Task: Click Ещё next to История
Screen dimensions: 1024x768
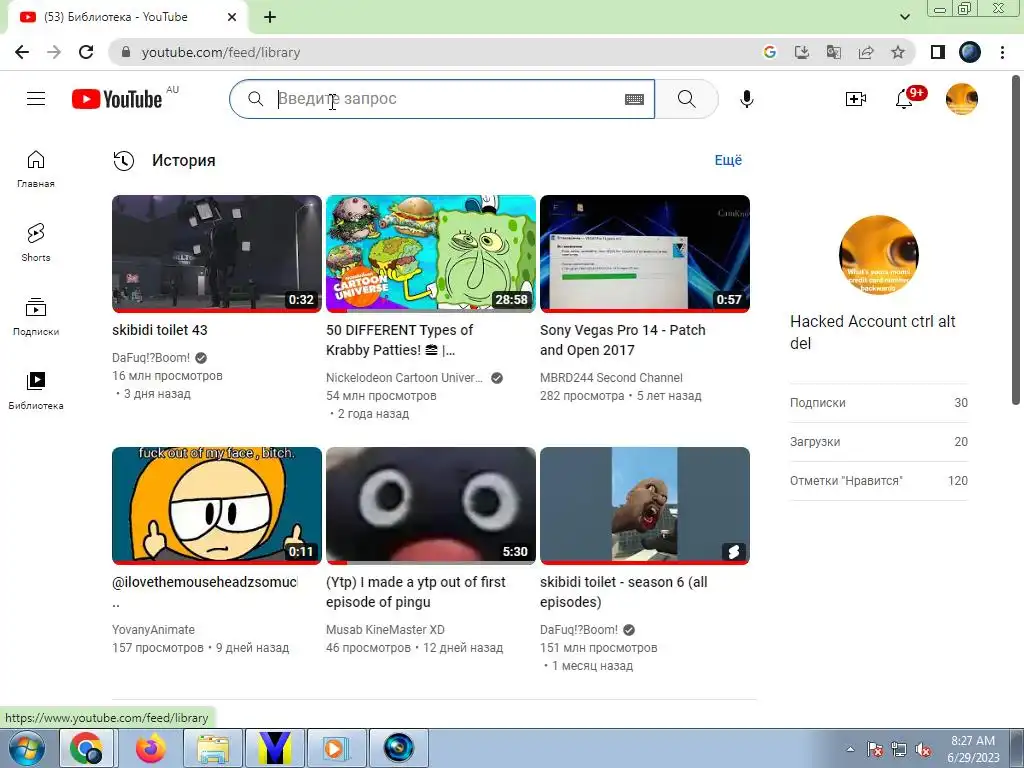Action: 728,160
